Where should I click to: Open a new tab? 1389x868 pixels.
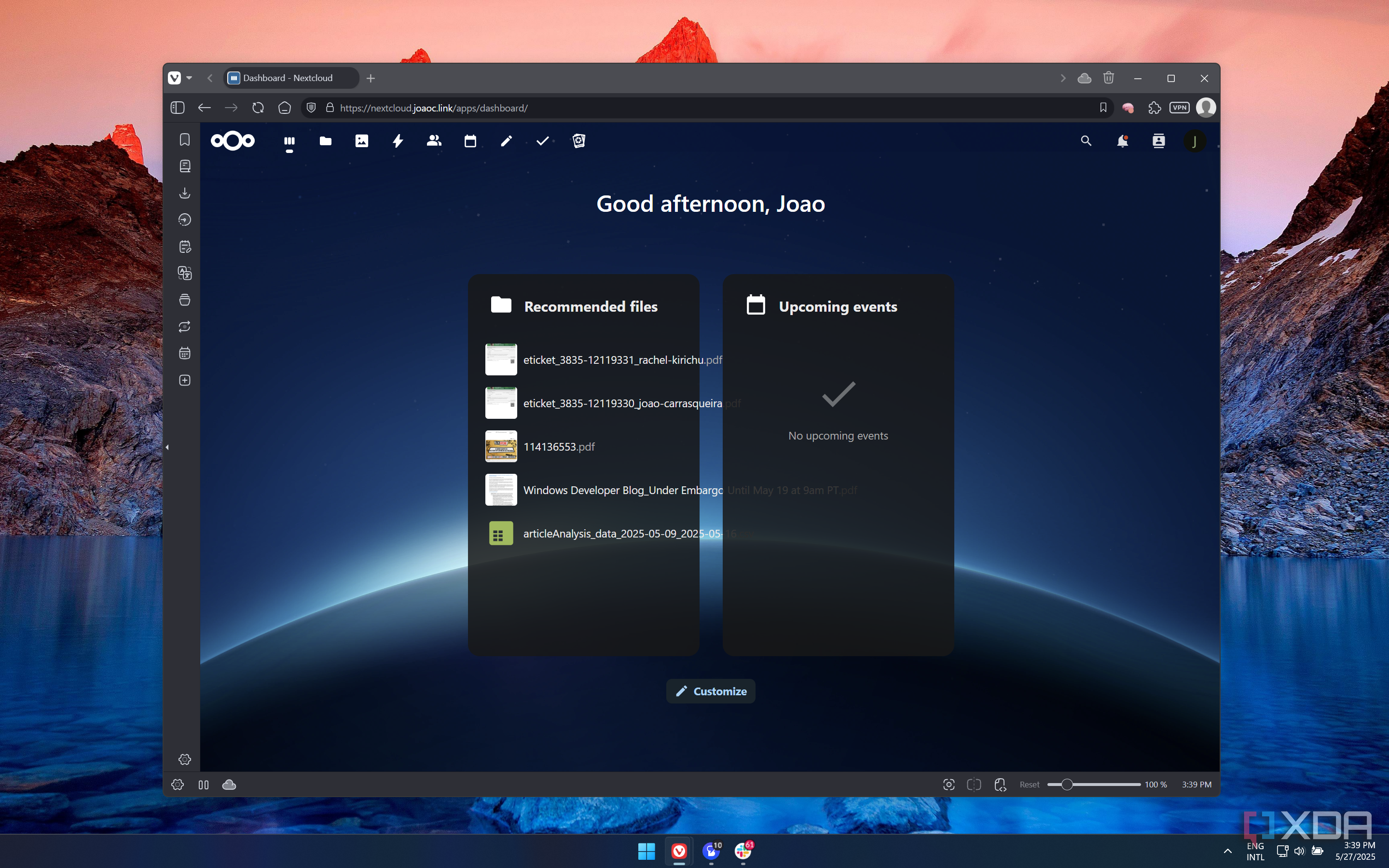pyautogui.click(x=371, y=78)
